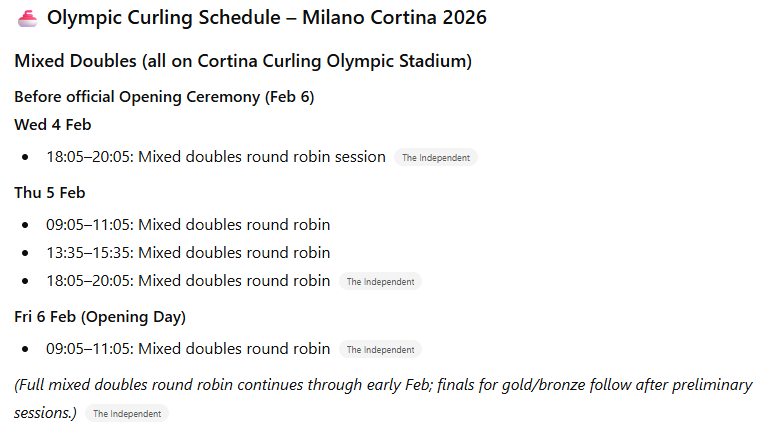Open The Independent chip beside Thursday 18:05 session
The width and height of the screenshot is (778, 431).
pyautogui.click(x=380, y=282)
